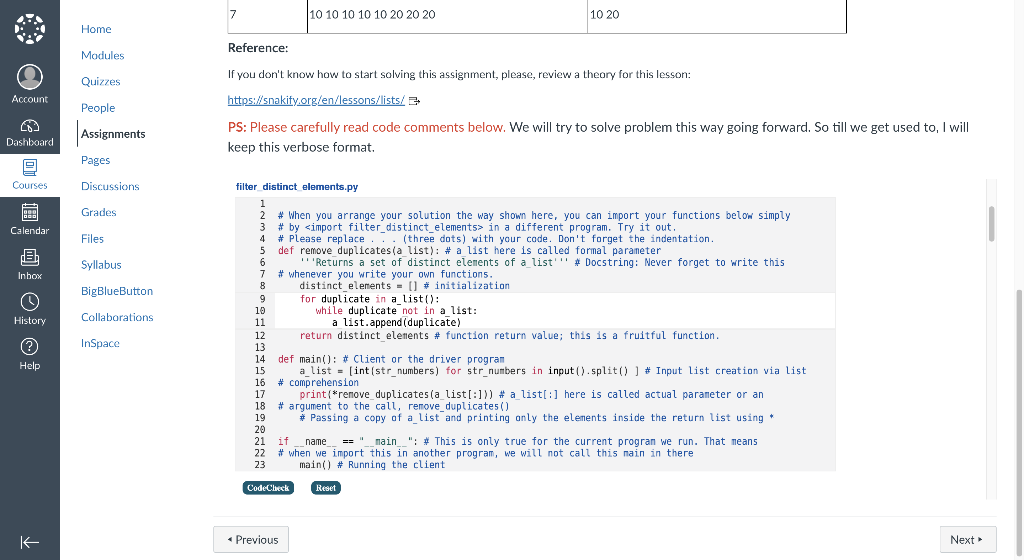Viewport: 1024px width, 560px height.
Task: Select Assignments in course menu
Action: coord(113,134)
